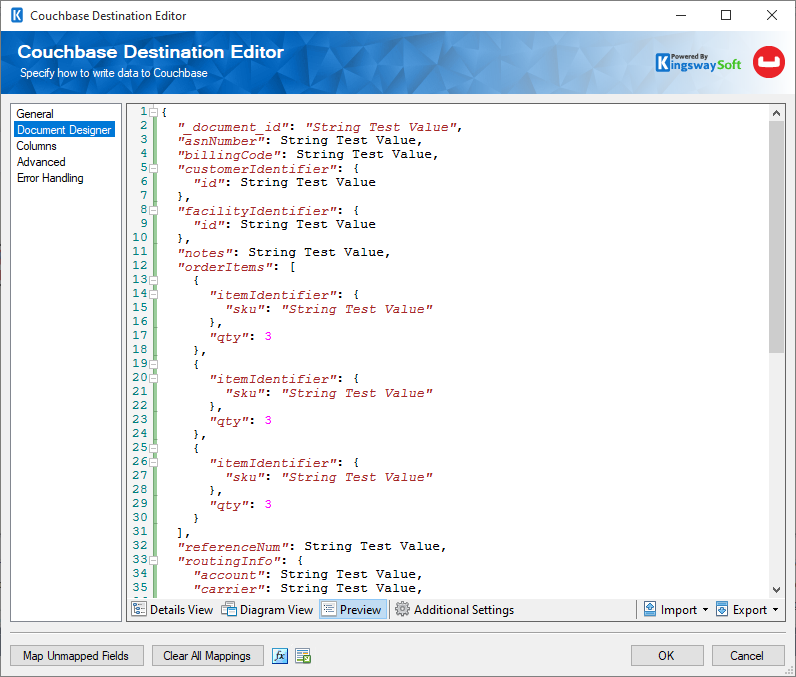Click the Details View icon
This screenshot has height=677, width=796.
pos(139,609)
